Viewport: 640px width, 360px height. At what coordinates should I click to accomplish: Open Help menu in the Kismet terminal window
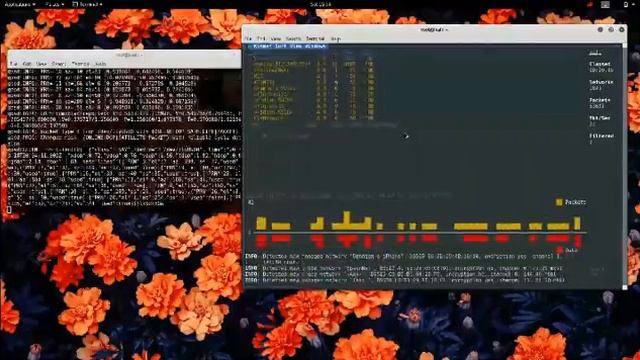pos(336,39)
